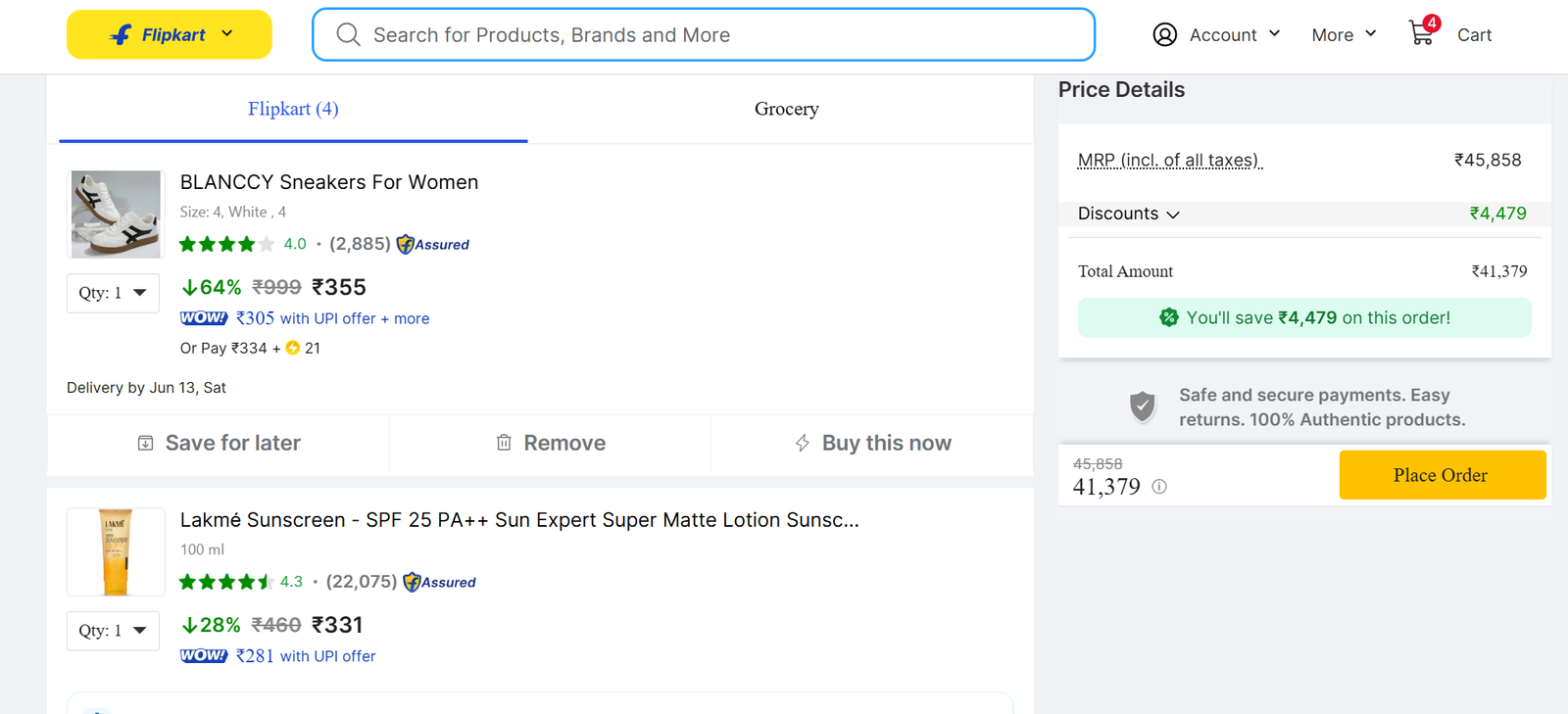Expand the More dropdown chevron
This screenshot has width=1568, height=714.
point(1370,33)
